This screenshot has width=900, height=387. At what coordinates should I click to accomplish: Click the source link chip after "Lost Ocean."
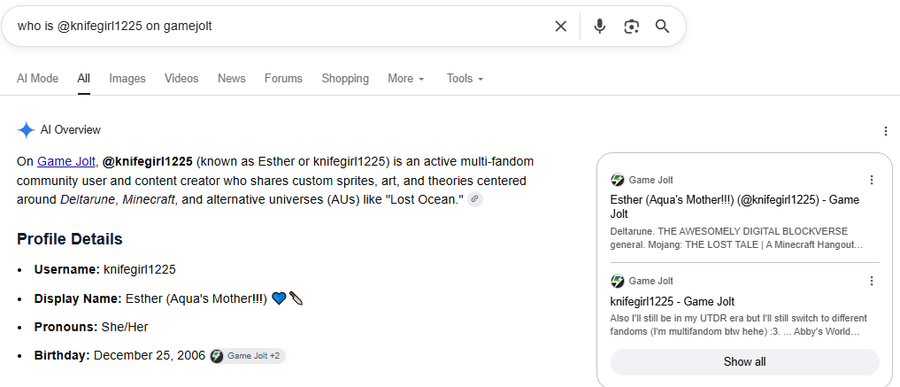[474, 199]
